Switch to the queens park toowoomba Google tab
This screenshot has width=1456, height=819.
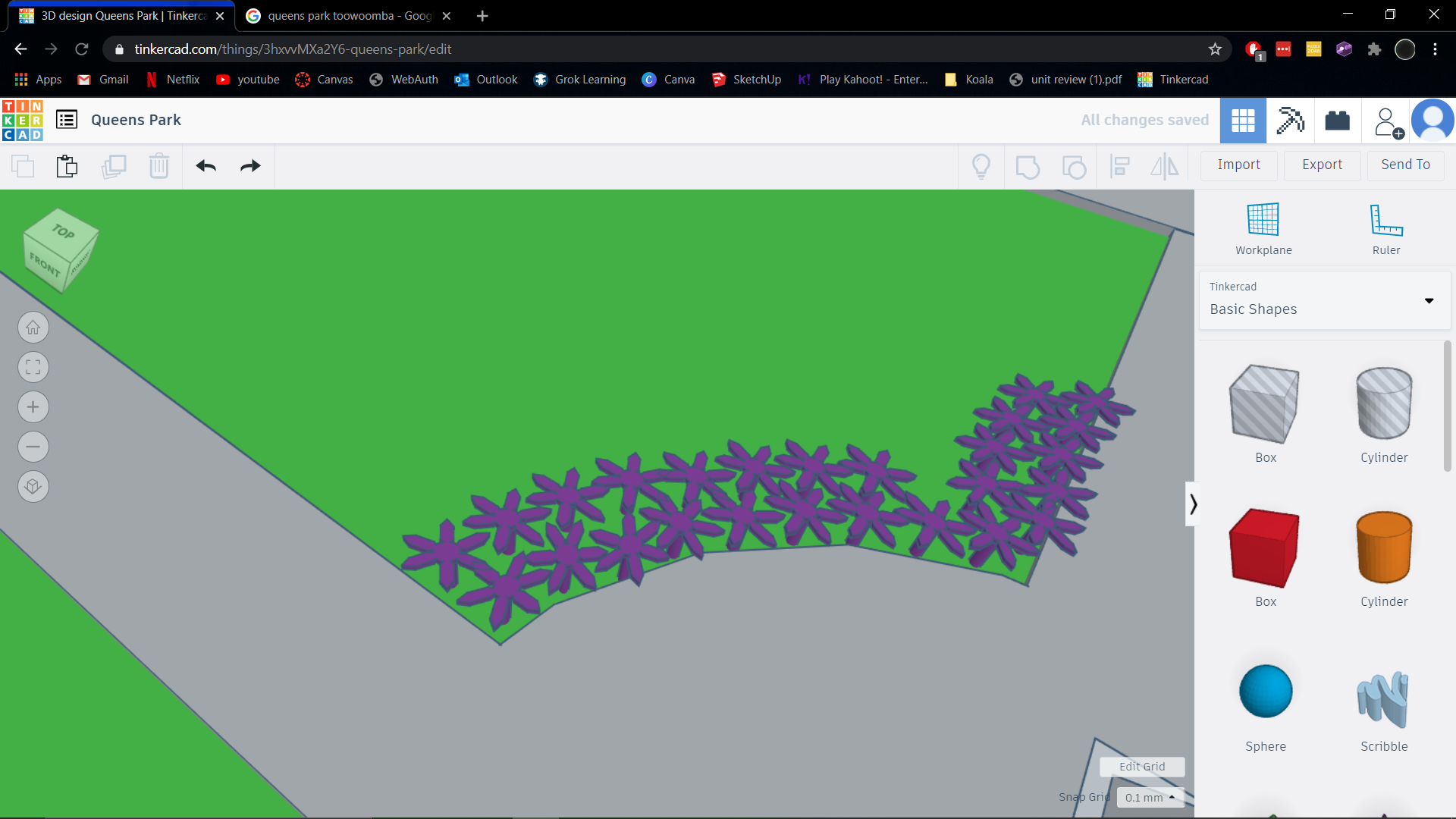(349, 16)
